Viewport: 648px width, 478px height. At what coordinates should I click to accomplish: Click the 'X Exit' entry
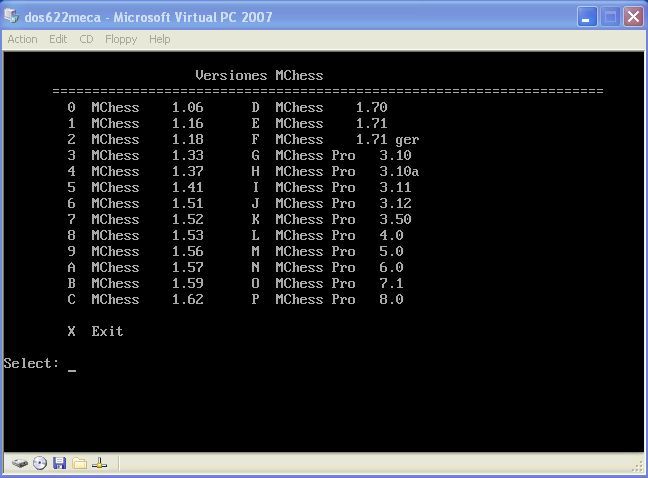[95, 331]
